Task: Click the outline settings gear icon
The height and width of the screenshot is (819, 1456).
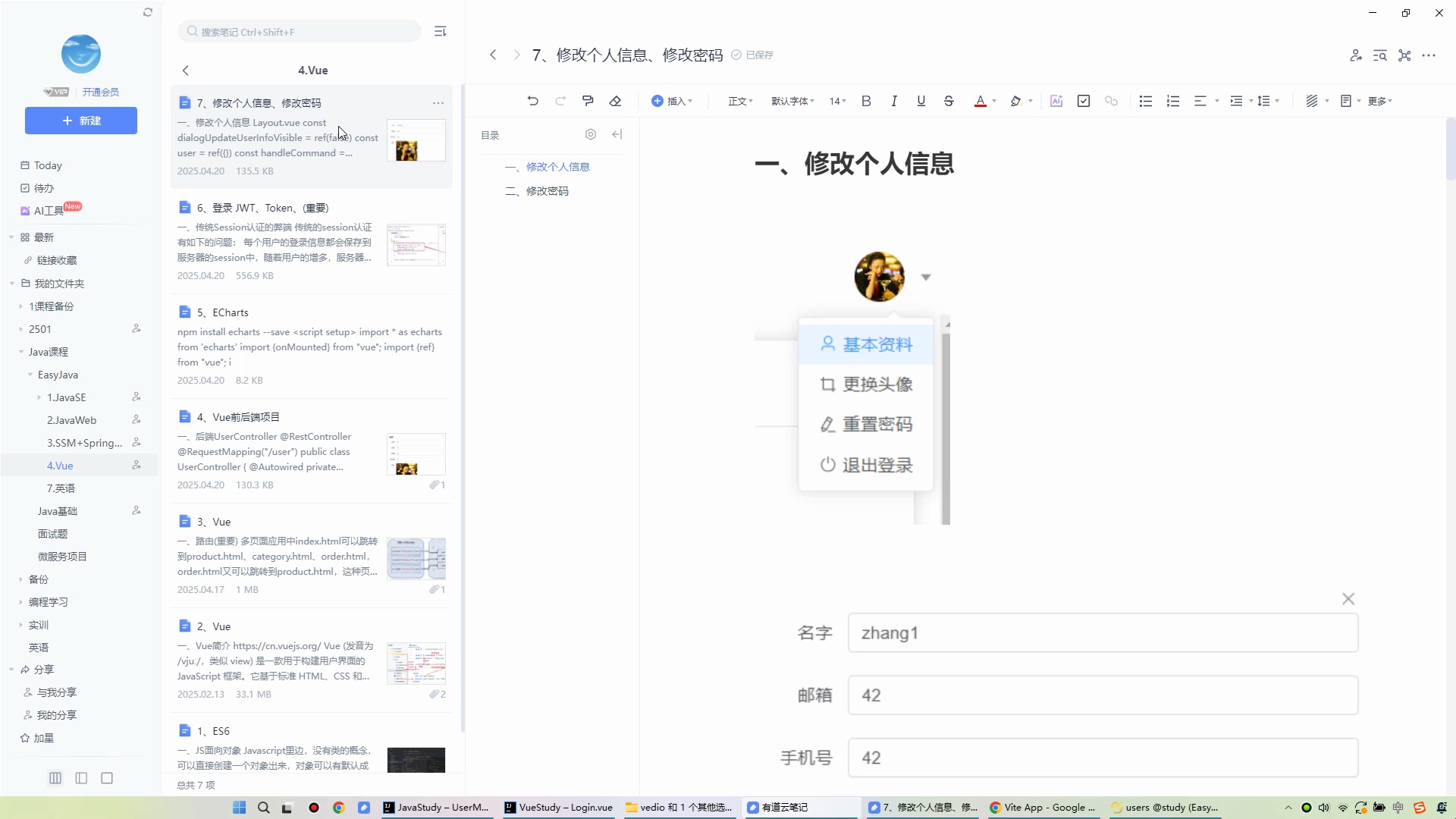Action: pyautogui.click(x=591, y=134)
